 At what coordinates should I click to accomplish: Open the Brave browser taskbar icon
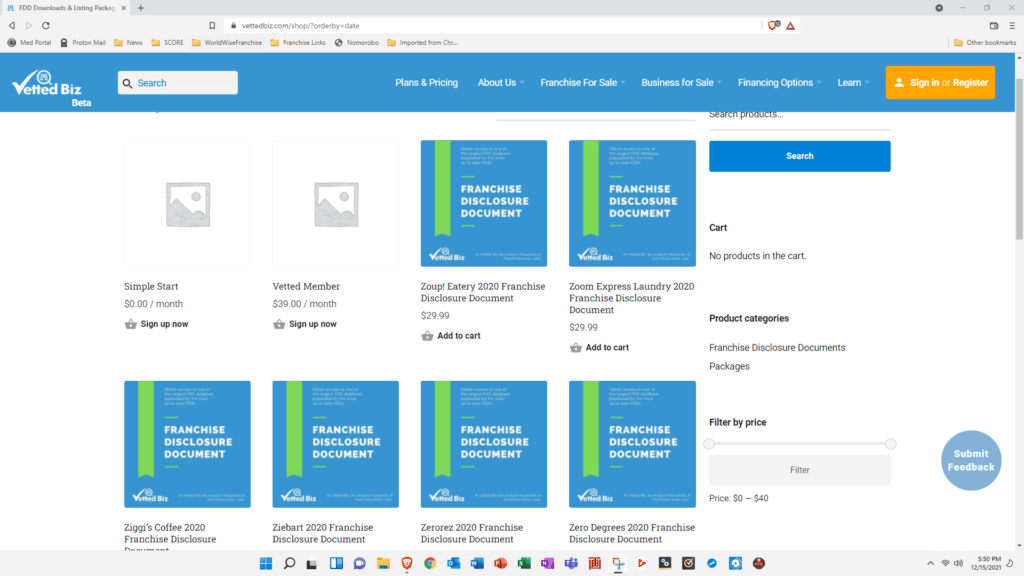(x=407, y=563)
